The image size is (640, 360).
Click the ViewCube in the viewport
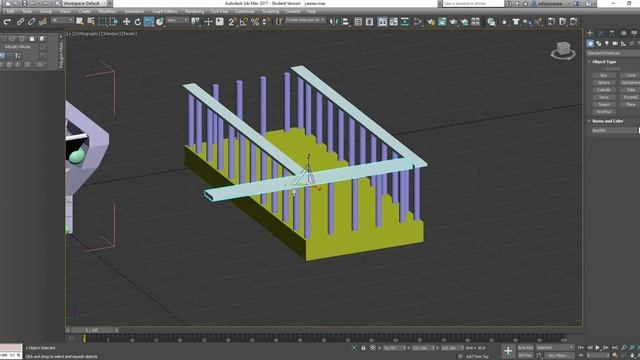563,51
